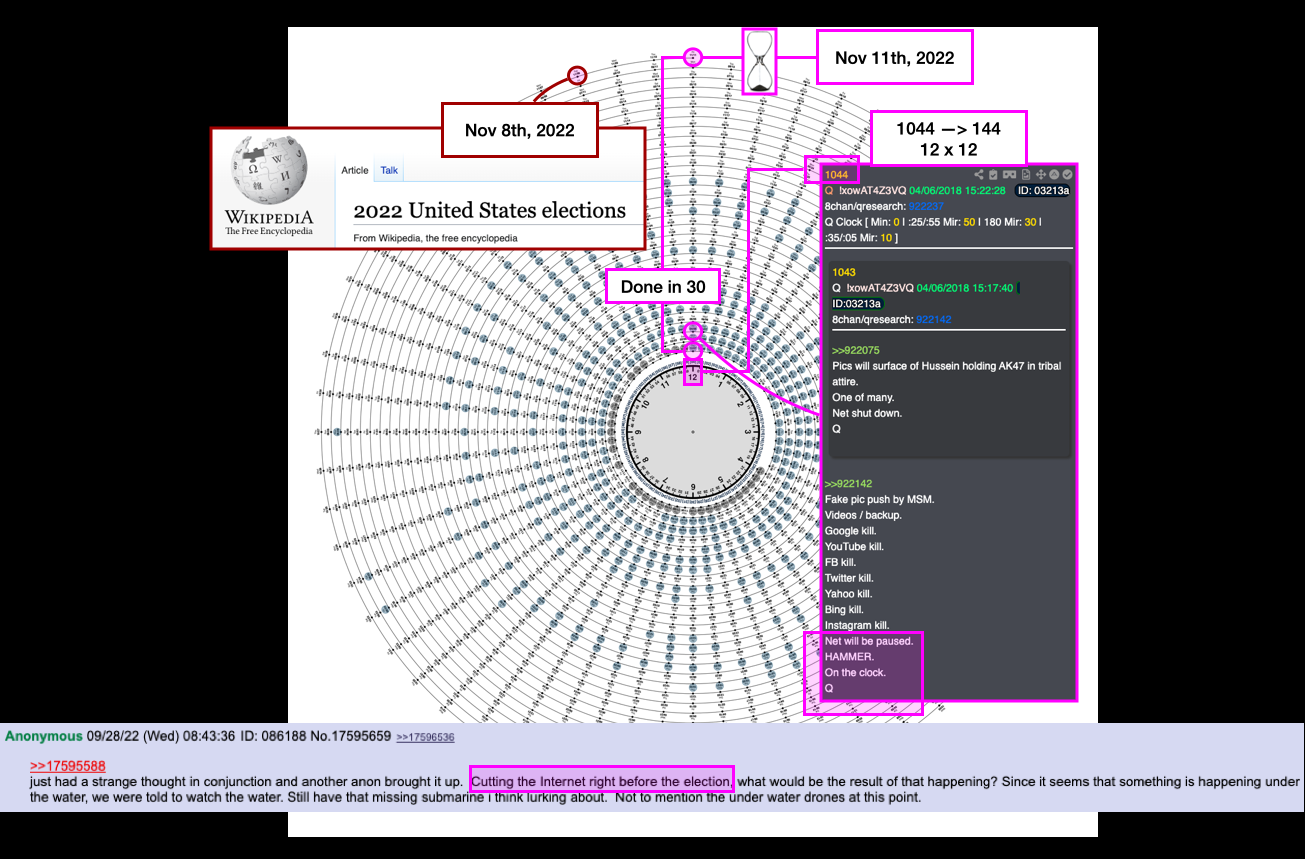The height and width of the screenshot is (859, 1305).
Task: Click the ID:03213a badge in post 1043
Action: click(858, 304)
